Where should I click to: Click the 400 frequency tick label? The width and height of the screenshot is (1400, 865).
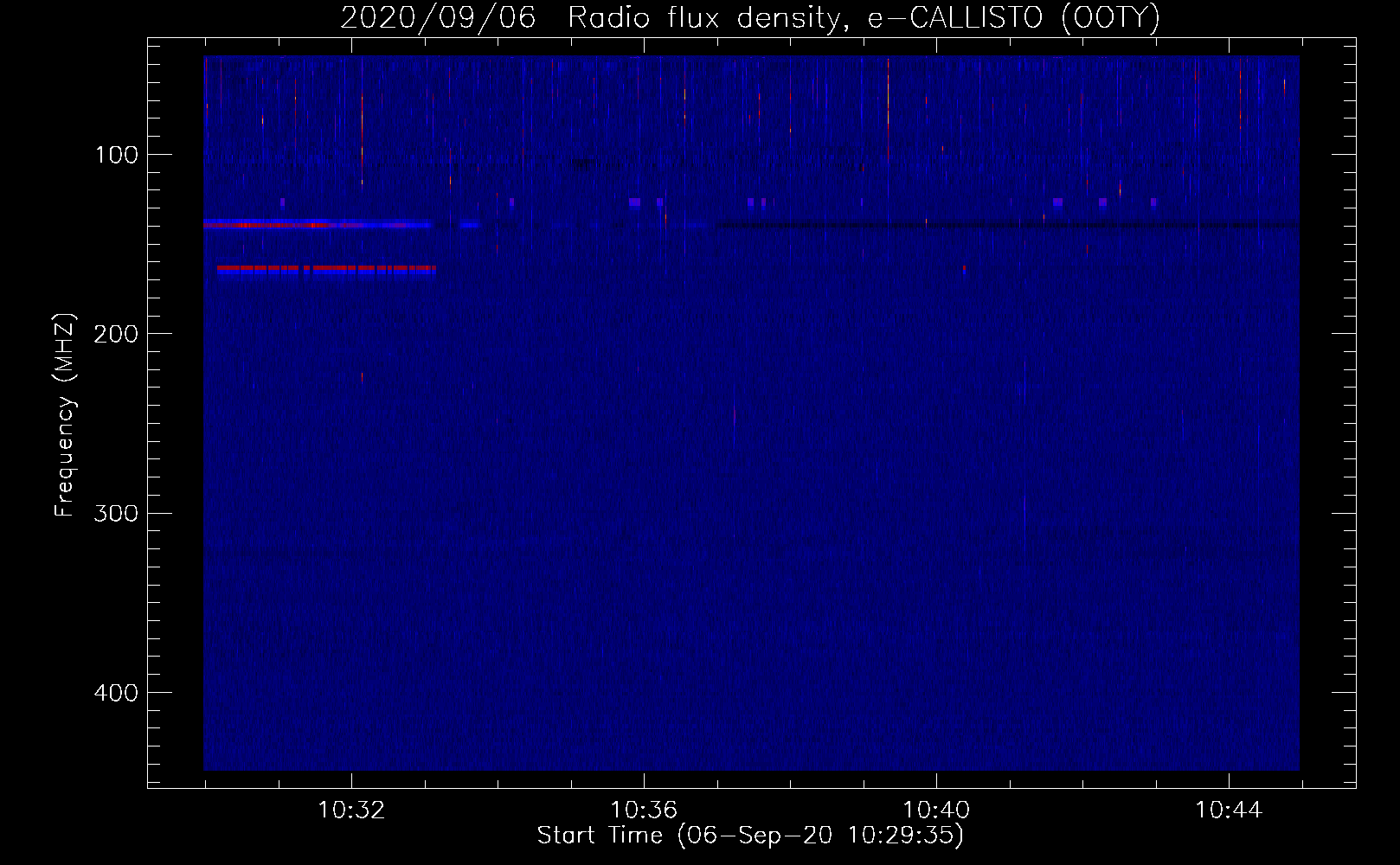[116, 693]
